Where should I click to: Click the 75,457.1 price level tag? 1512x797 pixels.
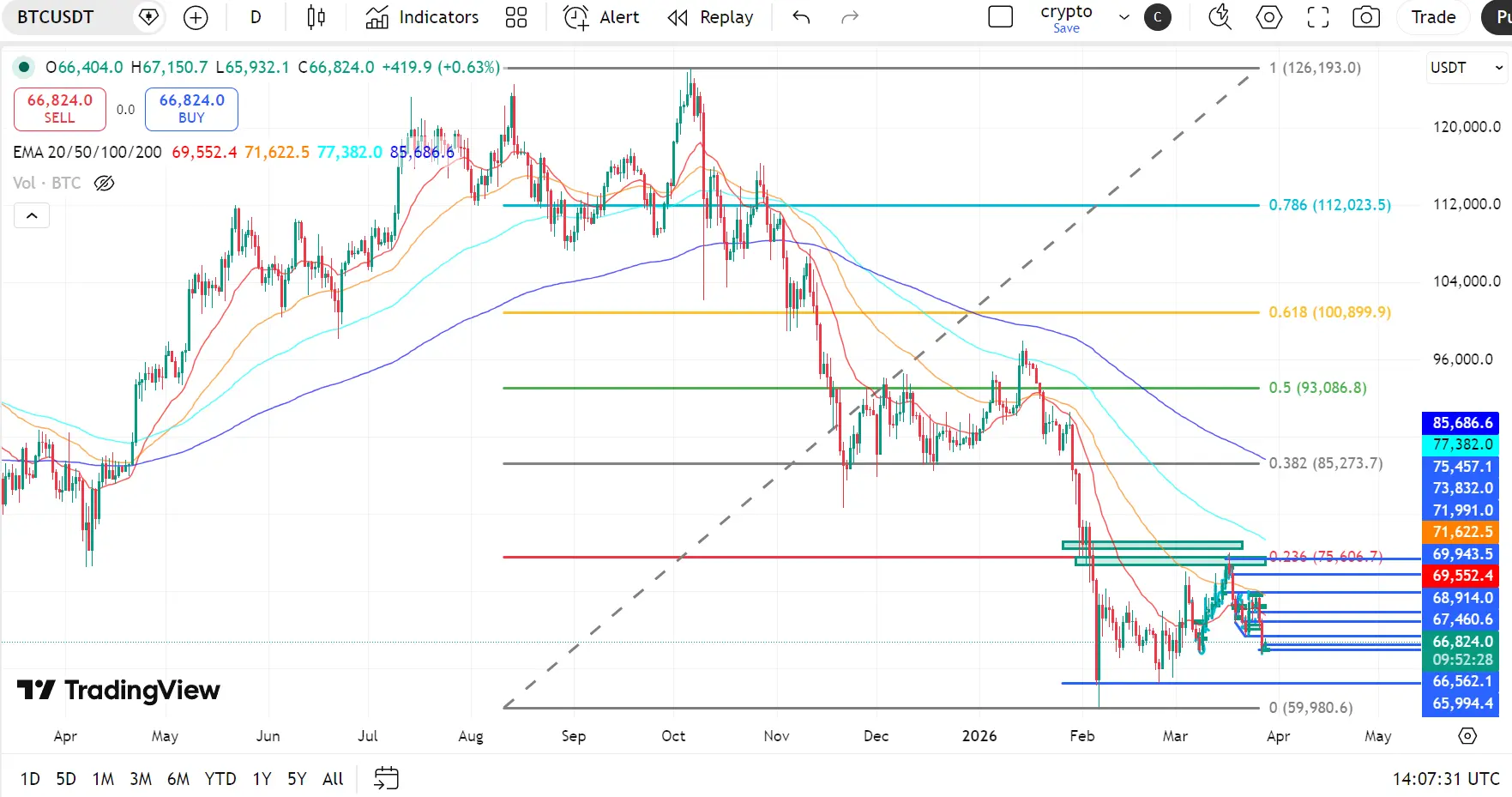coord(1462,467)
